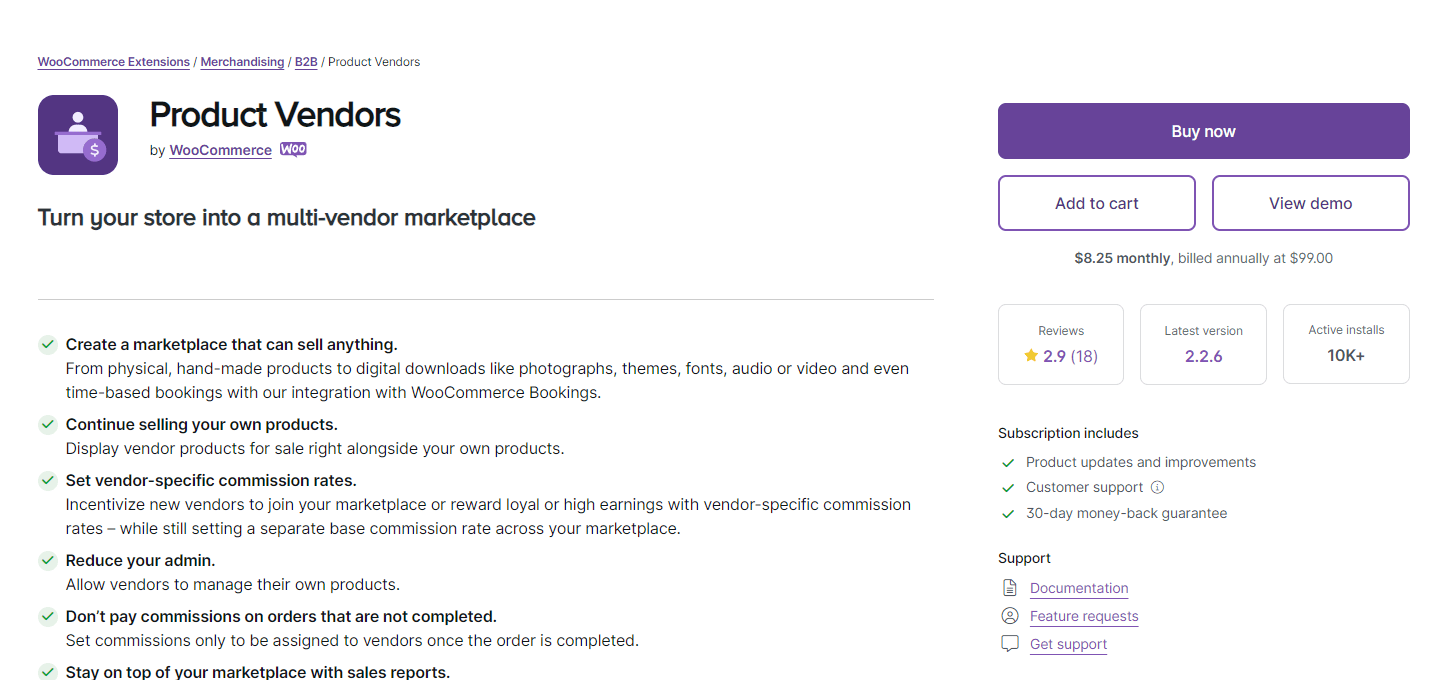Click 'Allow vendors to manage their own products.'
Screen dimensions: 1431x680
coord(233,584)
